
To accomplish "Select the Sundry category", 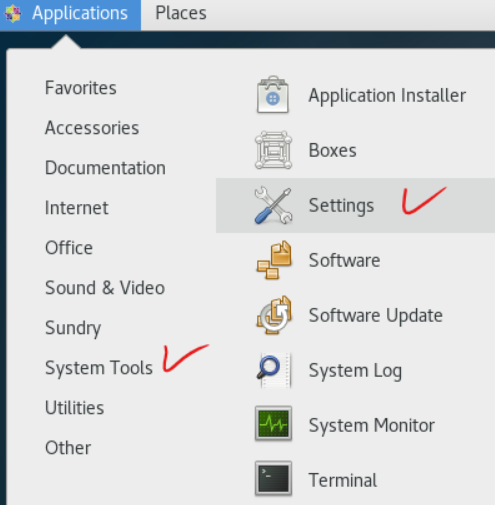I will [73, 329].
